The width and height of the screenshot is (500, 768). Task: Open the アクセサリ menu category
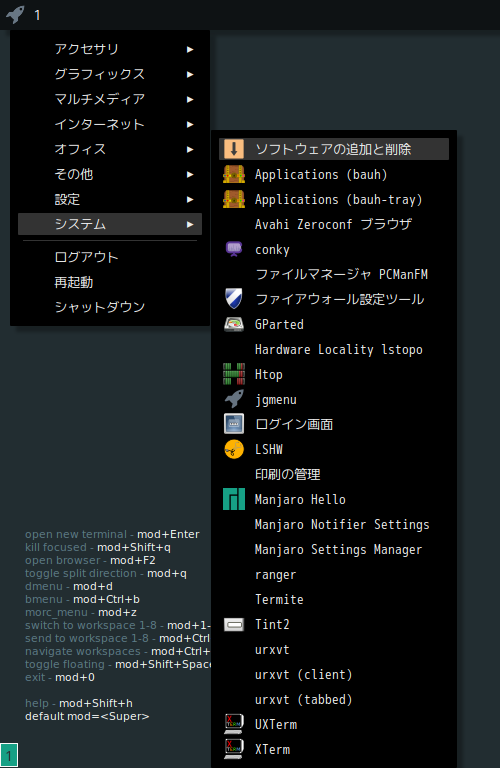110,49
